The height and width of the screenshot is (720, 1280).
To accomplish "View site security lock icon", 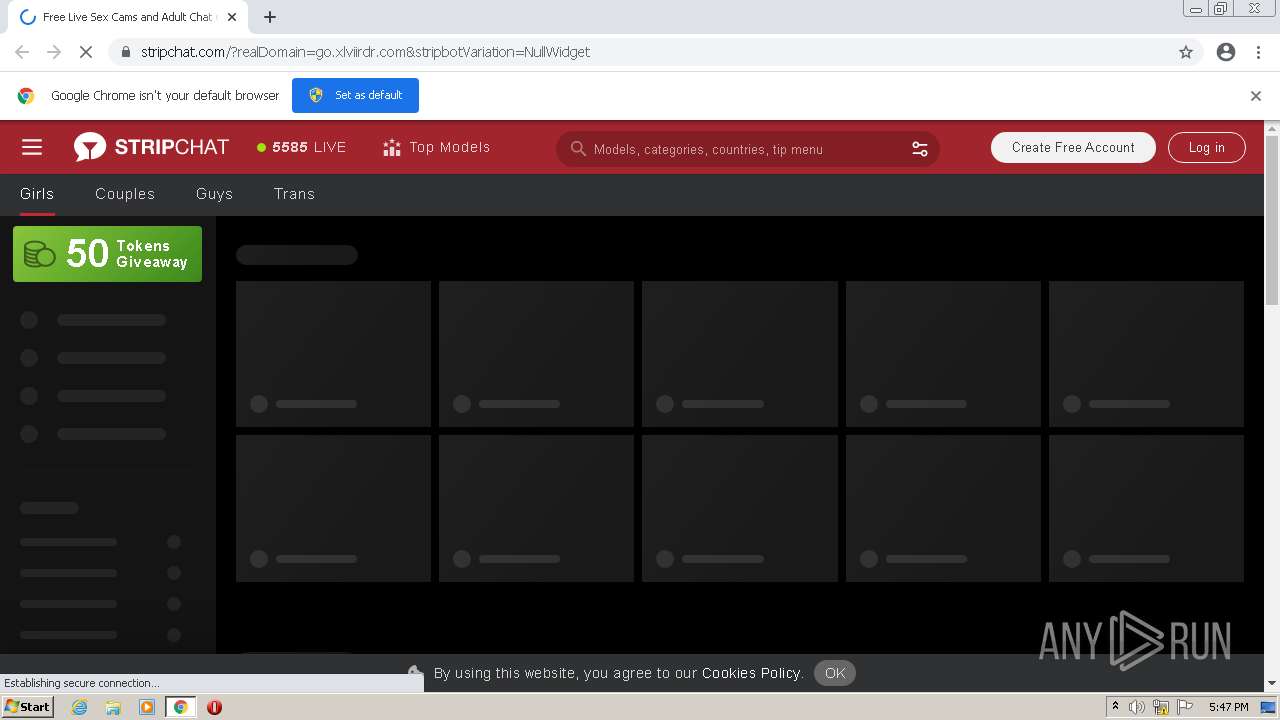I will (x=125, y=52).
